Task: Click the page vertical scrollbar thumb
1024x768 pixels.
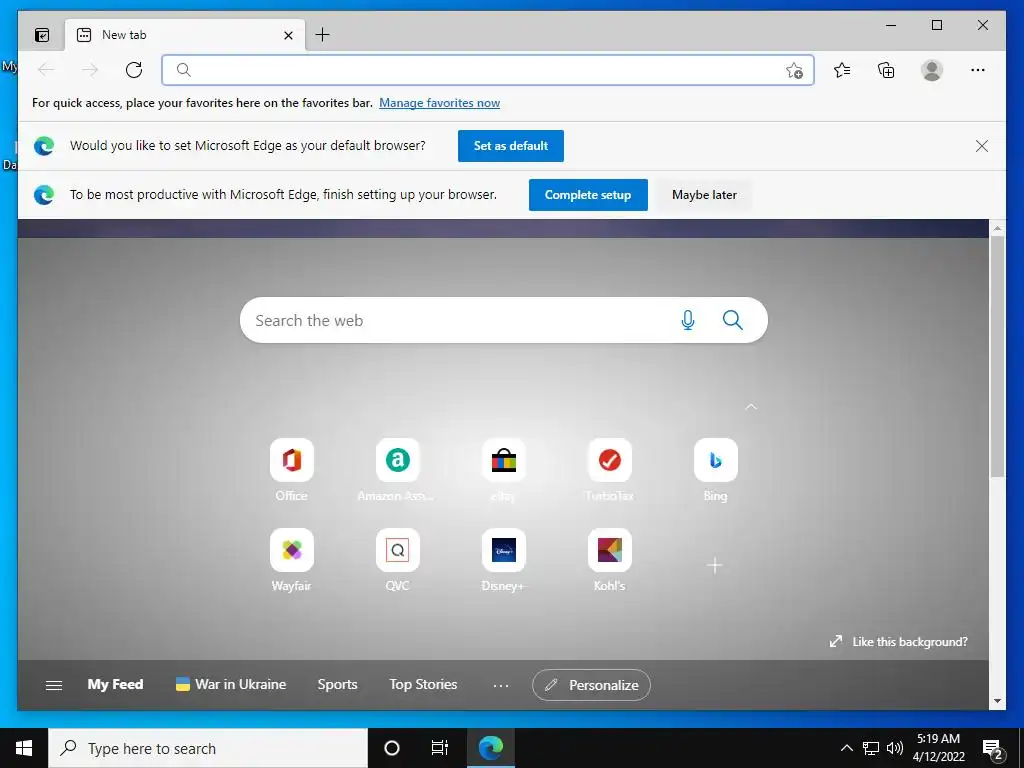Action: tap(997, 356)
